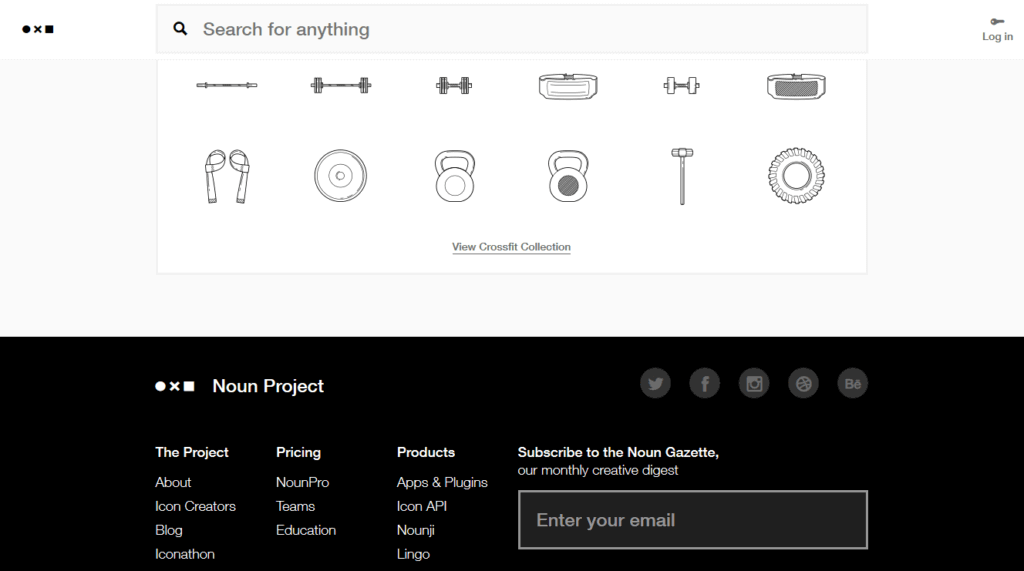The height and width of the screenshot is (571, 1024).
Task: Select the sledgehammer icon
Action: click(x=682, y=177)
